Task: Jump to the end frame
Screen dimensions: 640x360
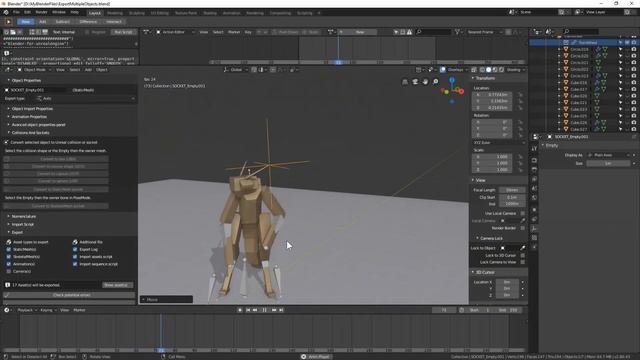Action: point(281,310)
